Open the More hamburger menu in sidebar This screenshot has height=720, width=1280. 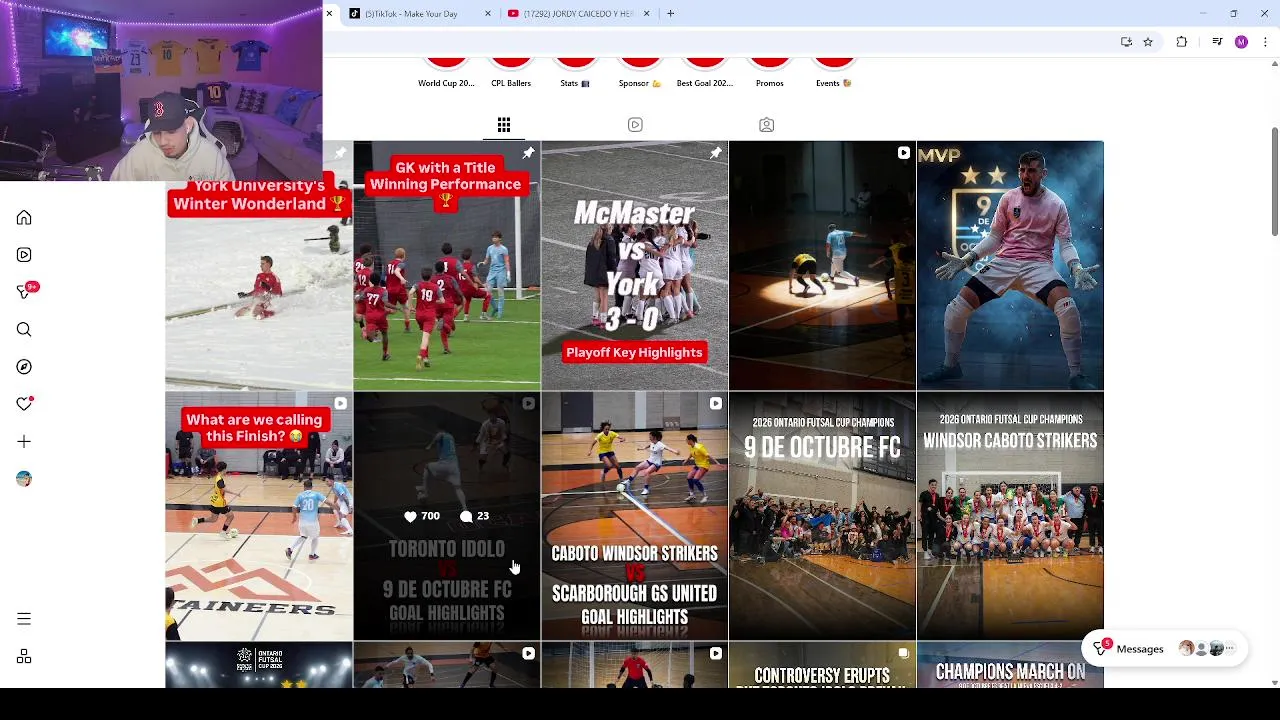point(24,619)
